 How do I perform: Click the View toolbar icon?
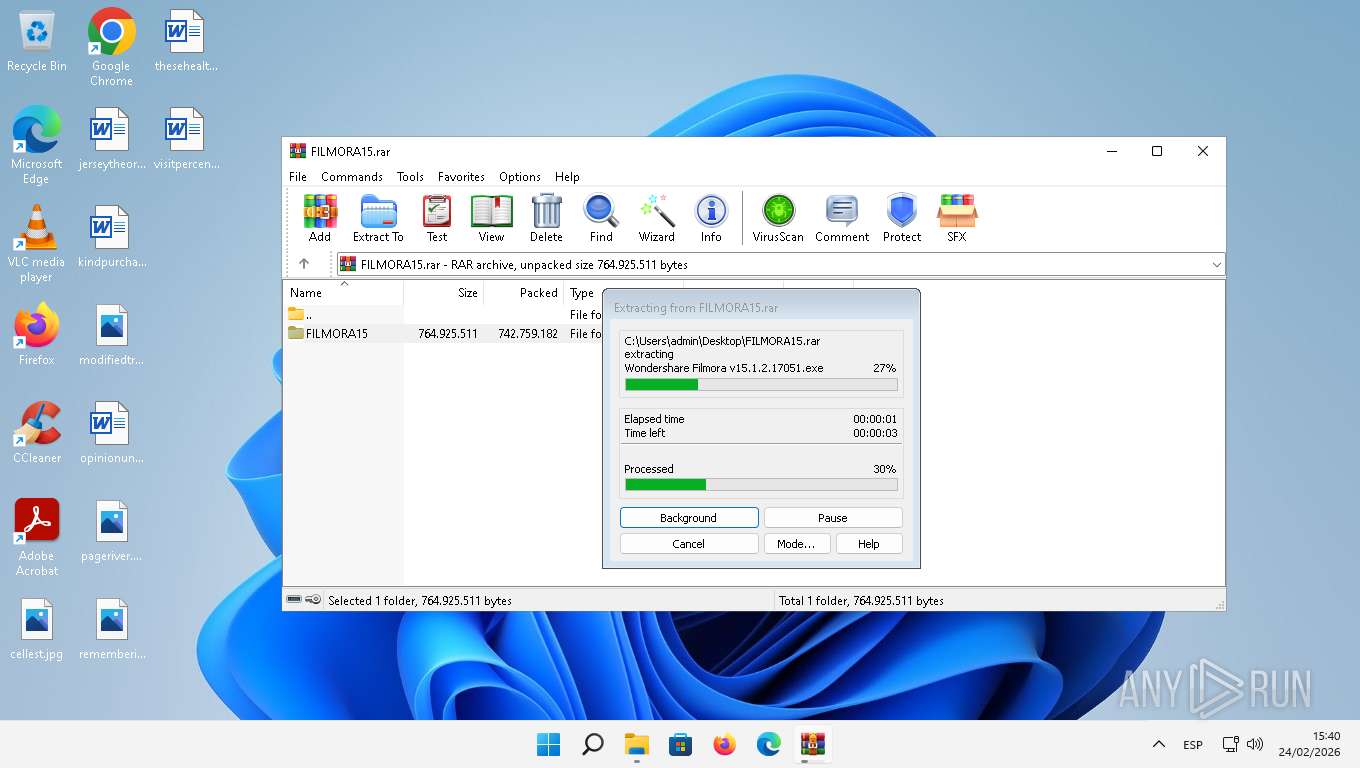491,218
